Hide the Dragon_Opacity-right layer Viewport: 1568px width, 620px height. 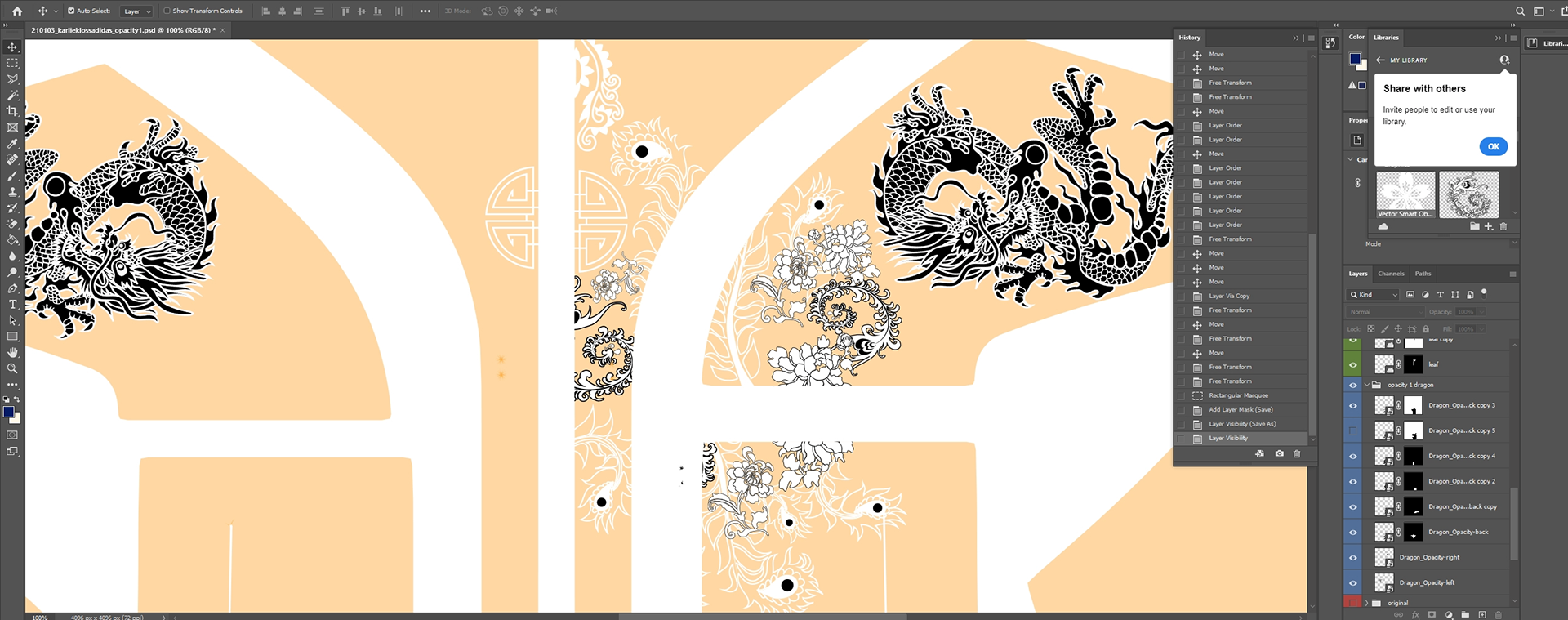coord(1353,557)
